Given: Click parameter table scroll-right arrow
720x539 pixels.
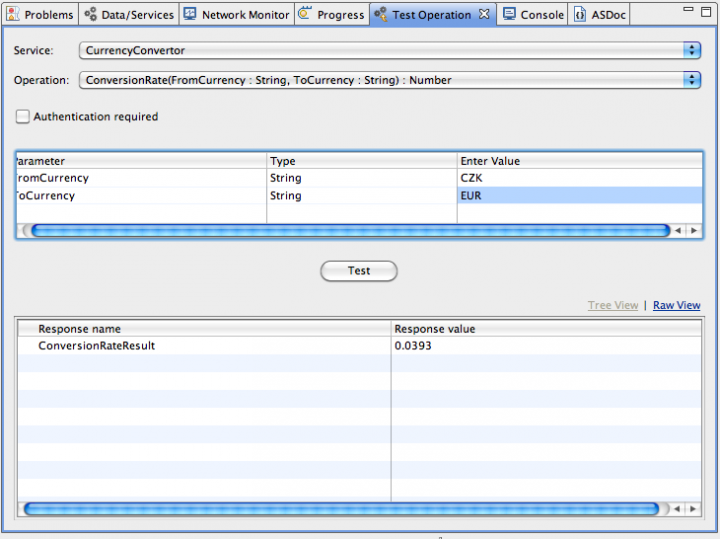Looking at the screenshot, I should [694, 230].
